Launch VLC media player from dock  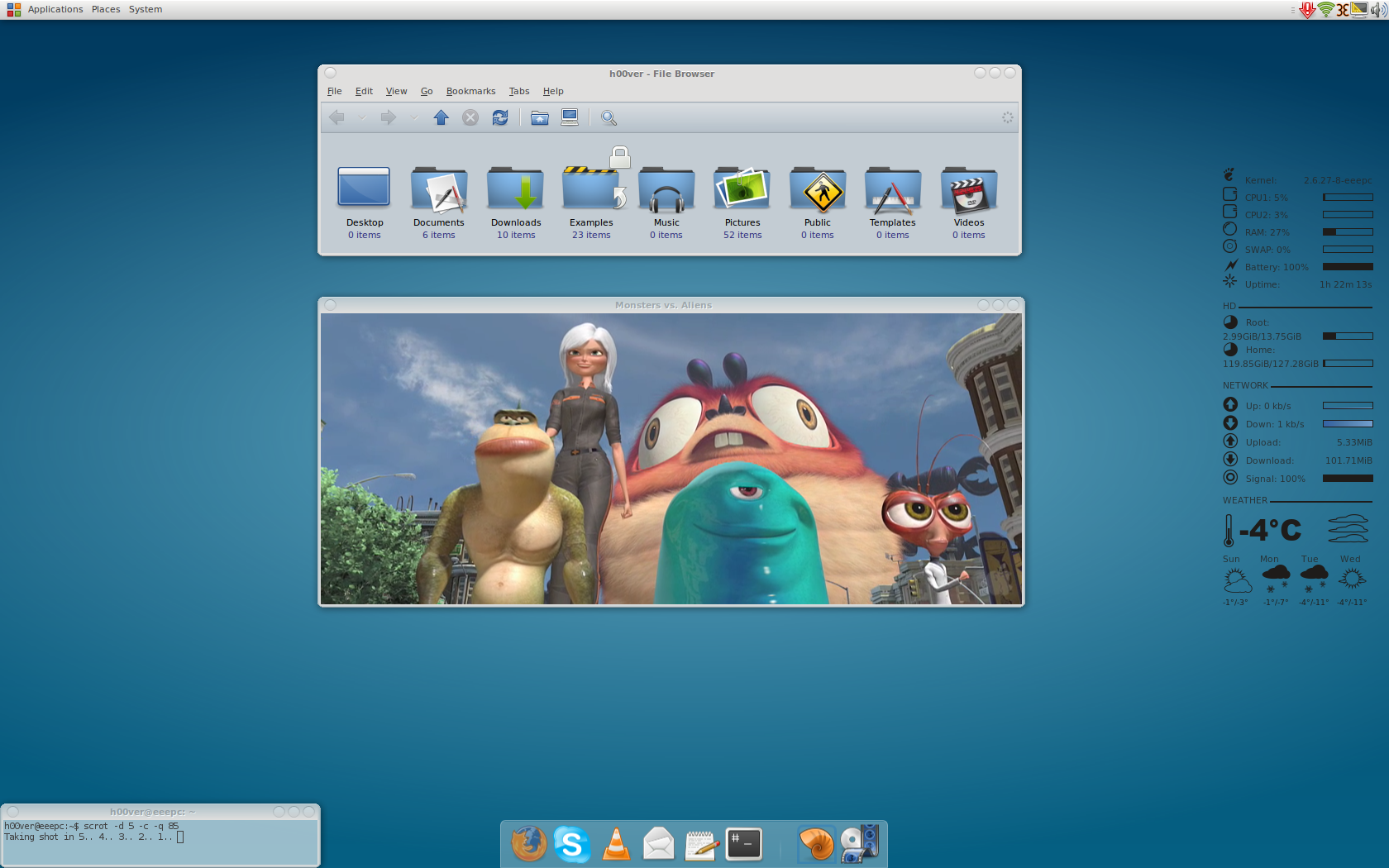(616, 844)
